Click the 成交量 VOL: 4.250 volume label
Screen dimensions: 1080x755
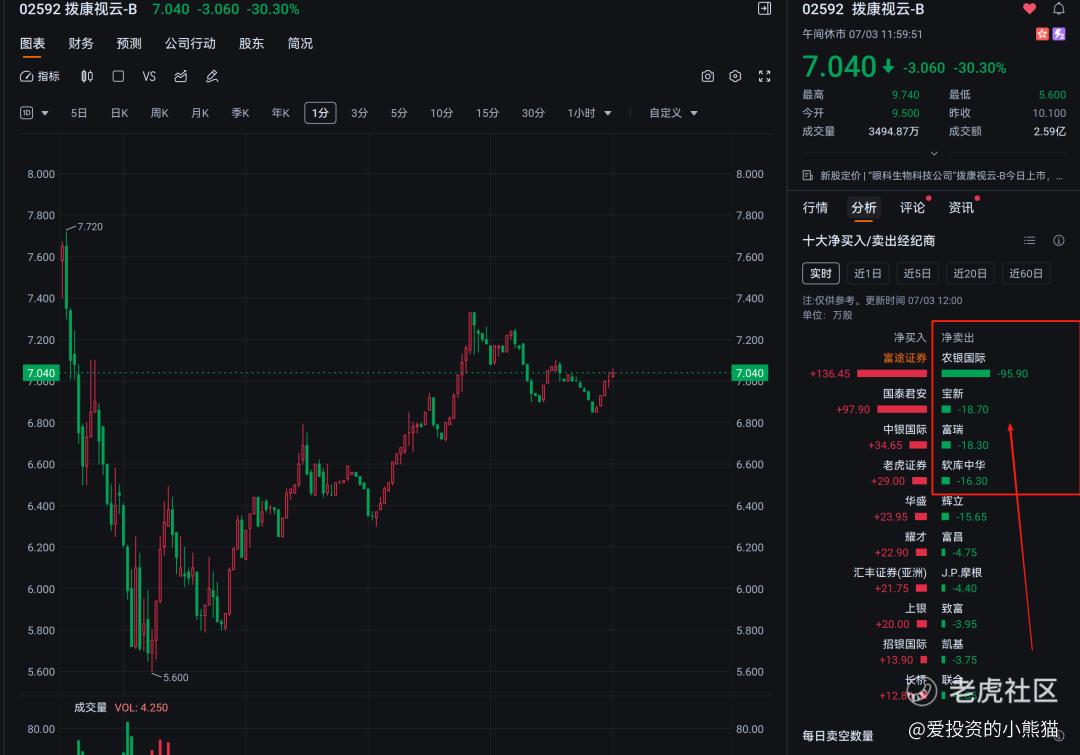point(121,707)
